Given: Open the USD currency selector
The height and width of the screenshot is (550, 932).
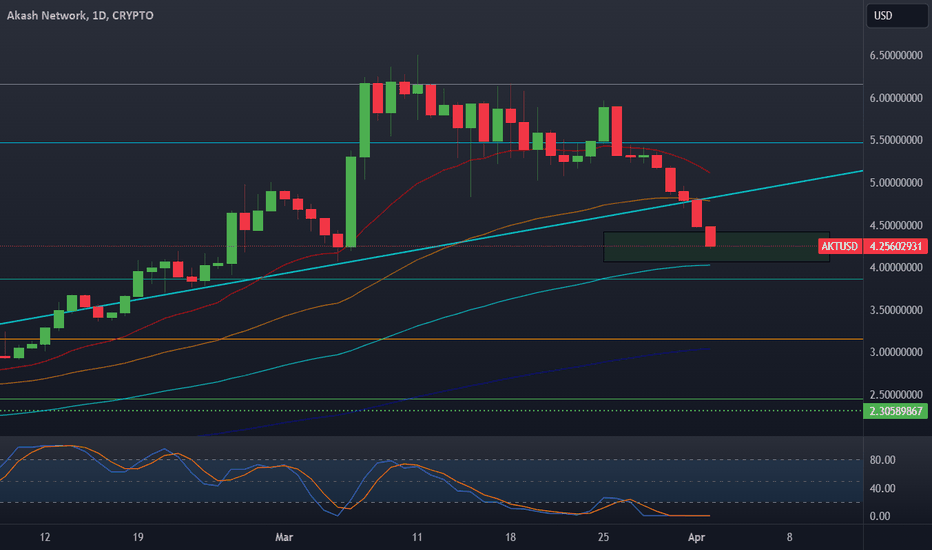Looking at the screenshot, I should (897, 15).
